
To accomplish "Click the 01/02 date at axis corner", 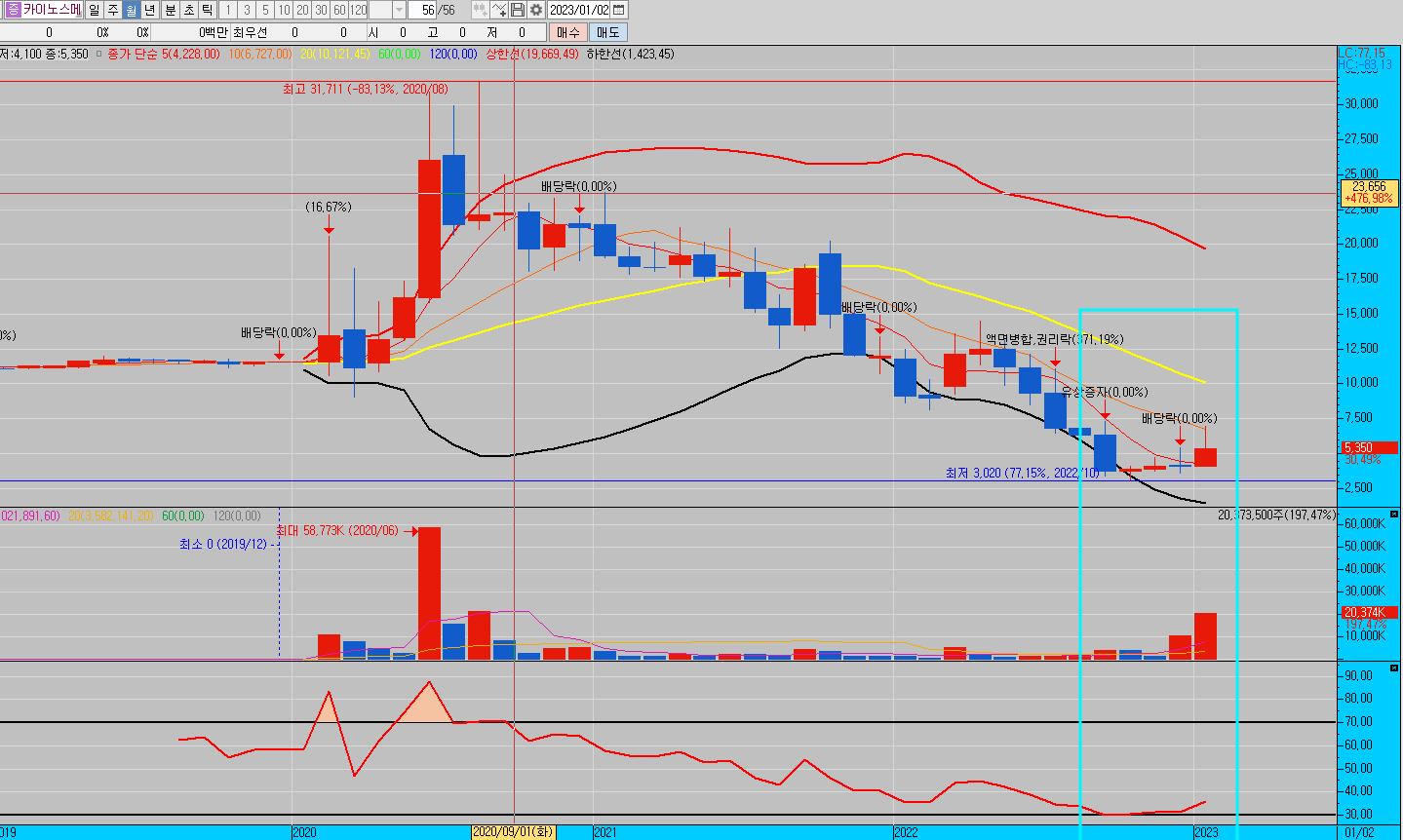I will [x=1360, y=832].
